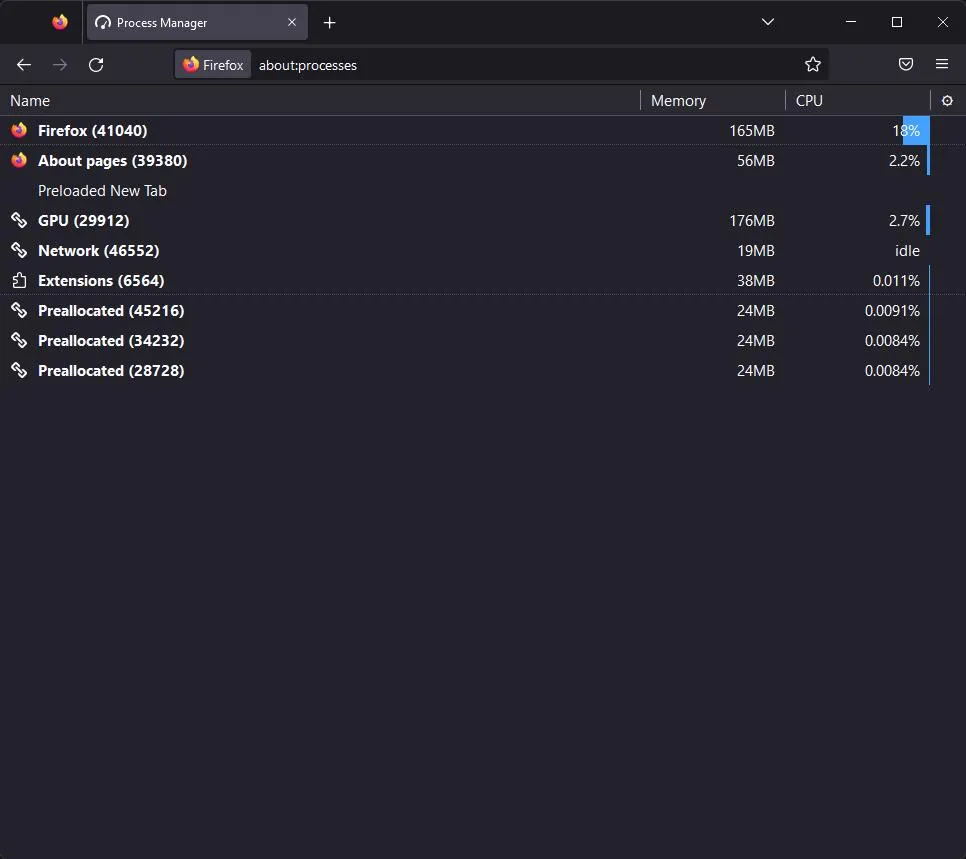
Task: Maximize the Firefox window
Action: click(897, 22)
